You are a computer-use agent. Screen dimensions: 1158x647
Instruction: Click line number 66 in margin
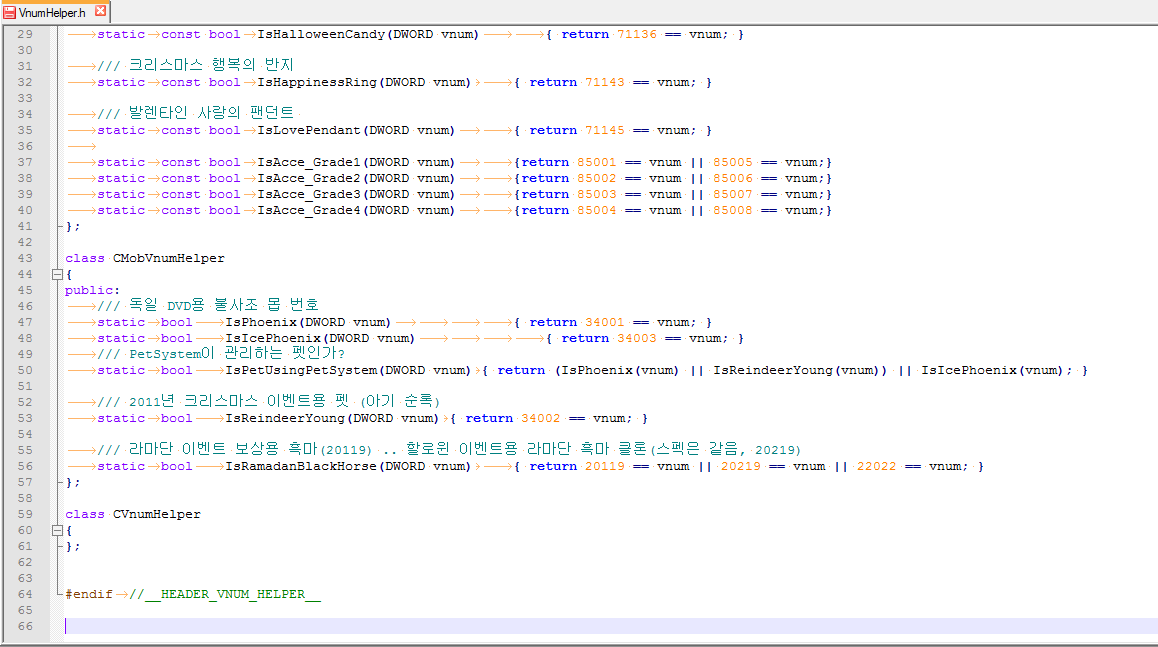pos(25,626)
